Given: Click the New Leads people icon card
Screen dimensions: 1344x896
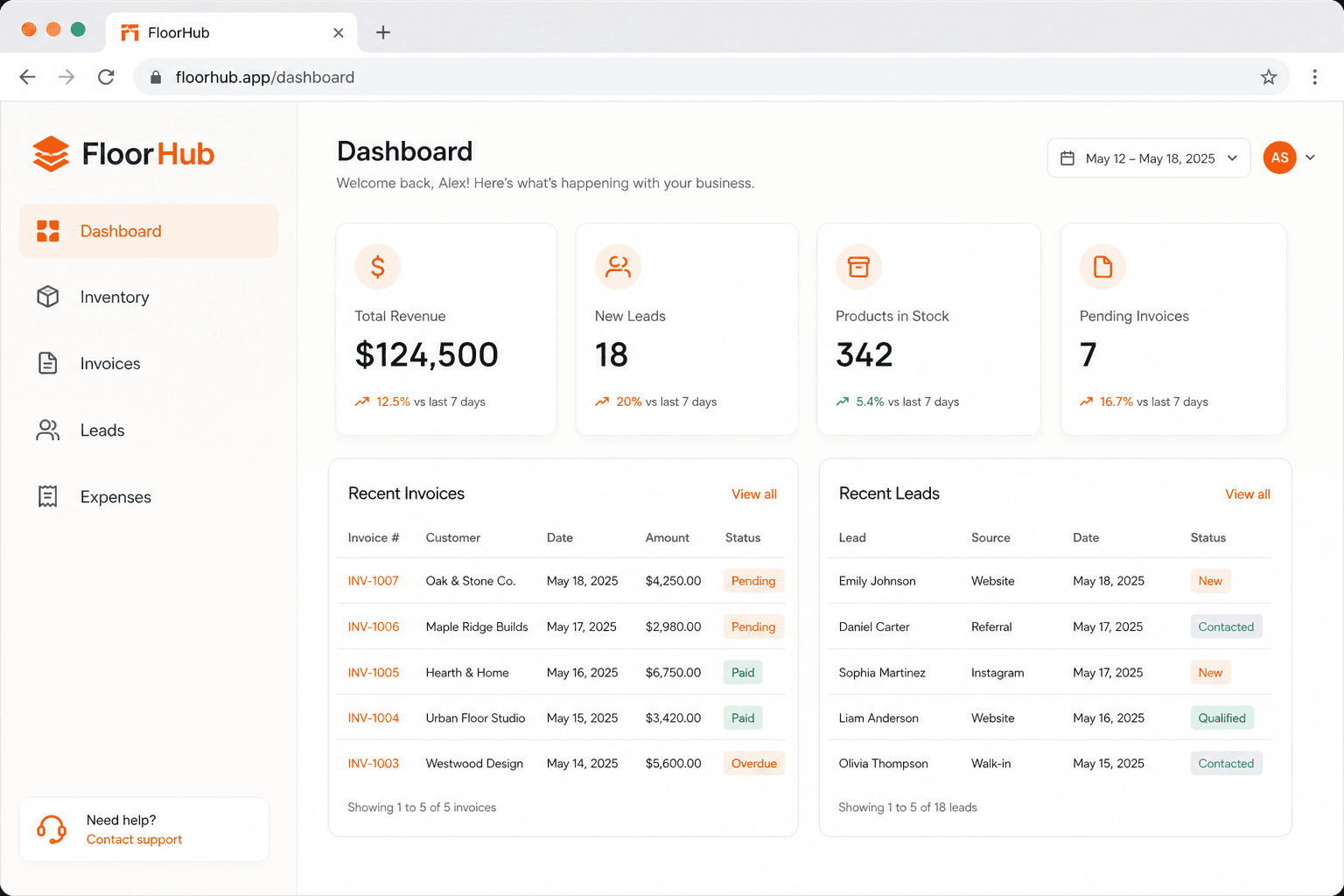Looking at the screenshot, I should [618, 266].
